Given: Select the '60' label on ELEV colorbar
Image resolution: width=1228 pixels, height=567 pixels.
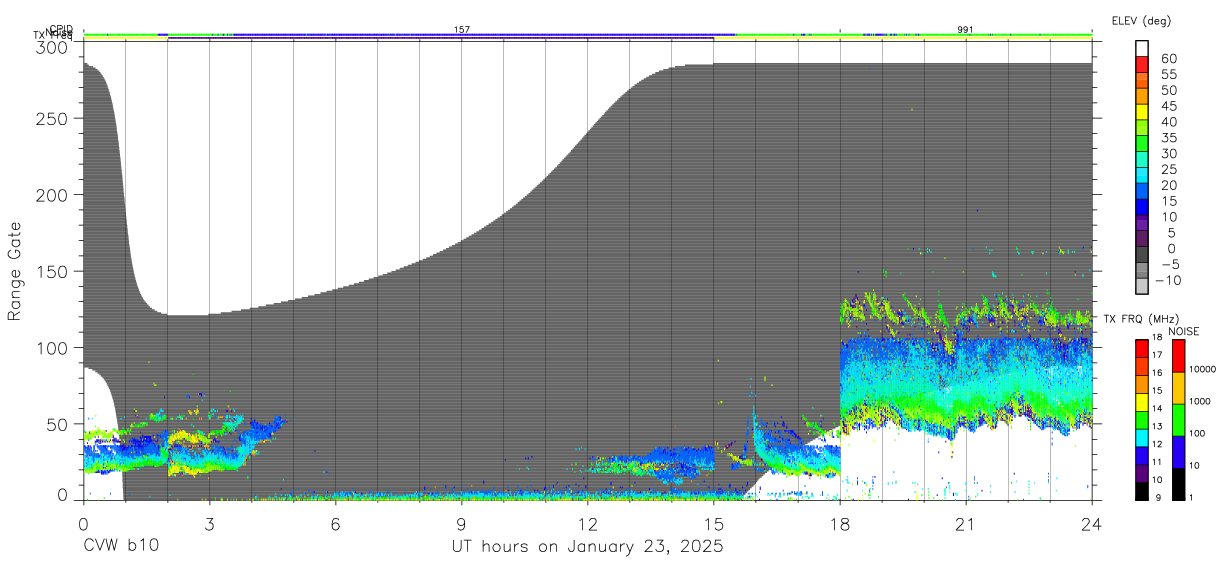Looking at the screenshot, I should [1168, 59].
